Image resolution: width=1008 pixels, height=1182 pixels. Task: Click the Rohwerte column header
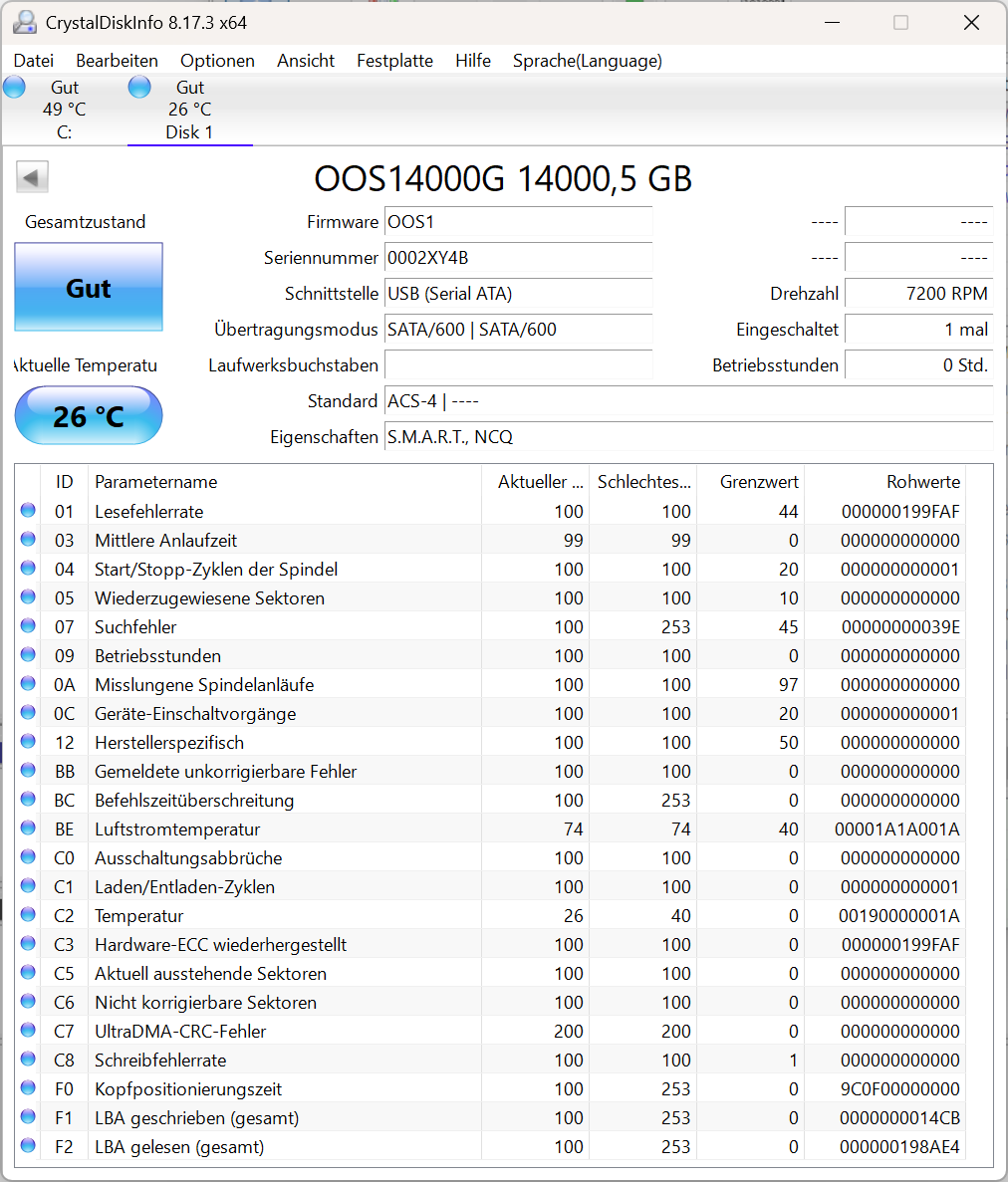[x=885, y=482]
